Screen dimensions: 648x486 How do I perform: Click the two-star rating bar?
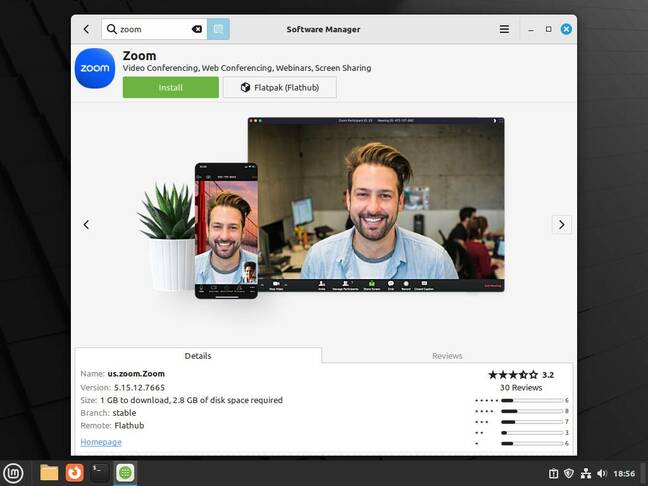coord(532,433)
